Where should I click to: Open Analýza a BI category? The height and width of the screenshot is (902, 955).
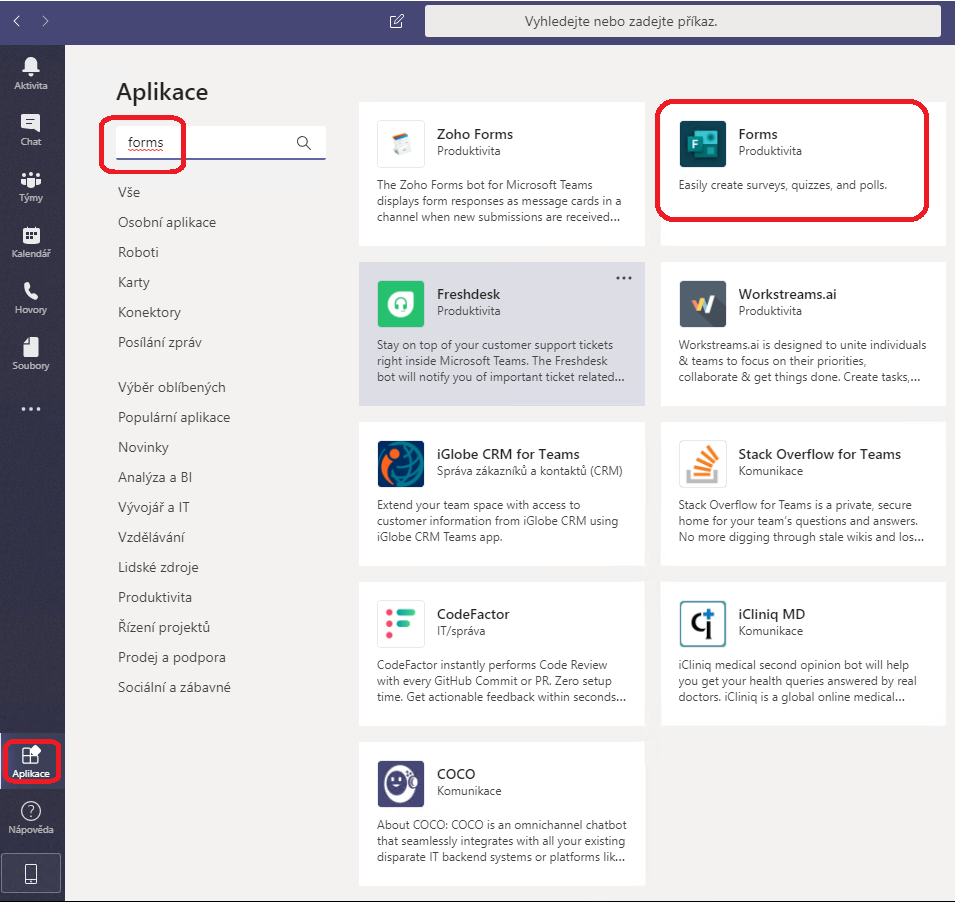[155, 477]
